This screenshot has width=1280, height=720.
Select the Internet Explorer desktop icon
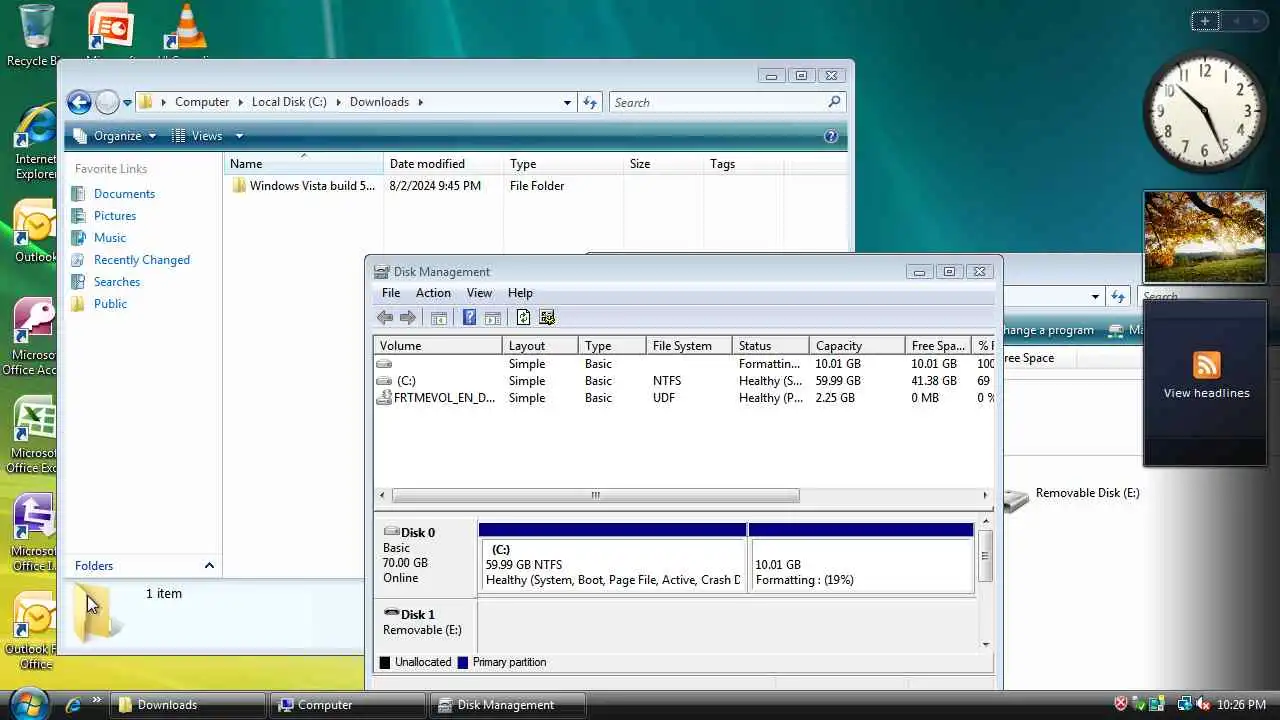[36, 142]
